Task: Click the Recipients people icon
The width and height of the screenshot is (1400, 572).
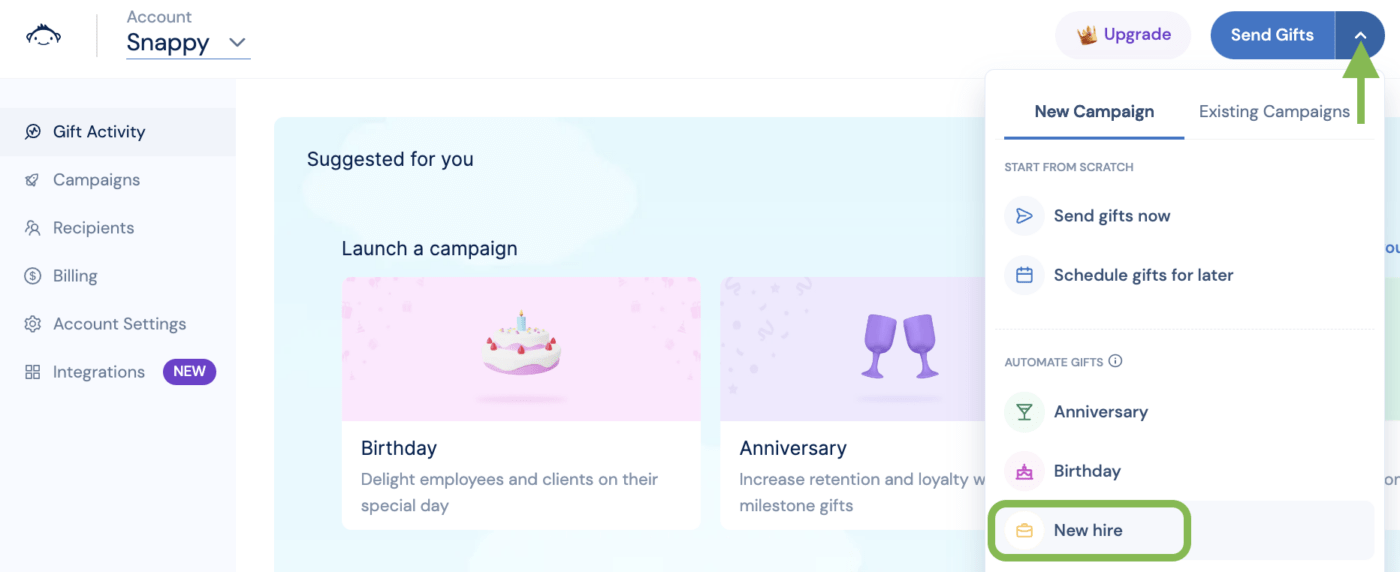Action: (33, 228)
